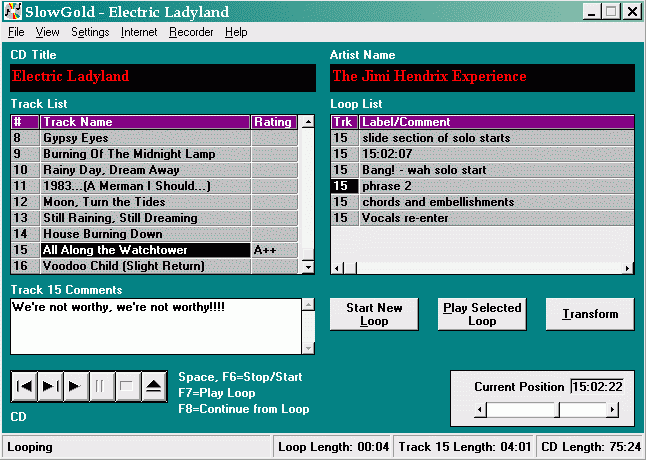The width and height of the screenshot is (646, 460).
Task: Click the Play Selected Loop button
Action: tap(482, 314)
